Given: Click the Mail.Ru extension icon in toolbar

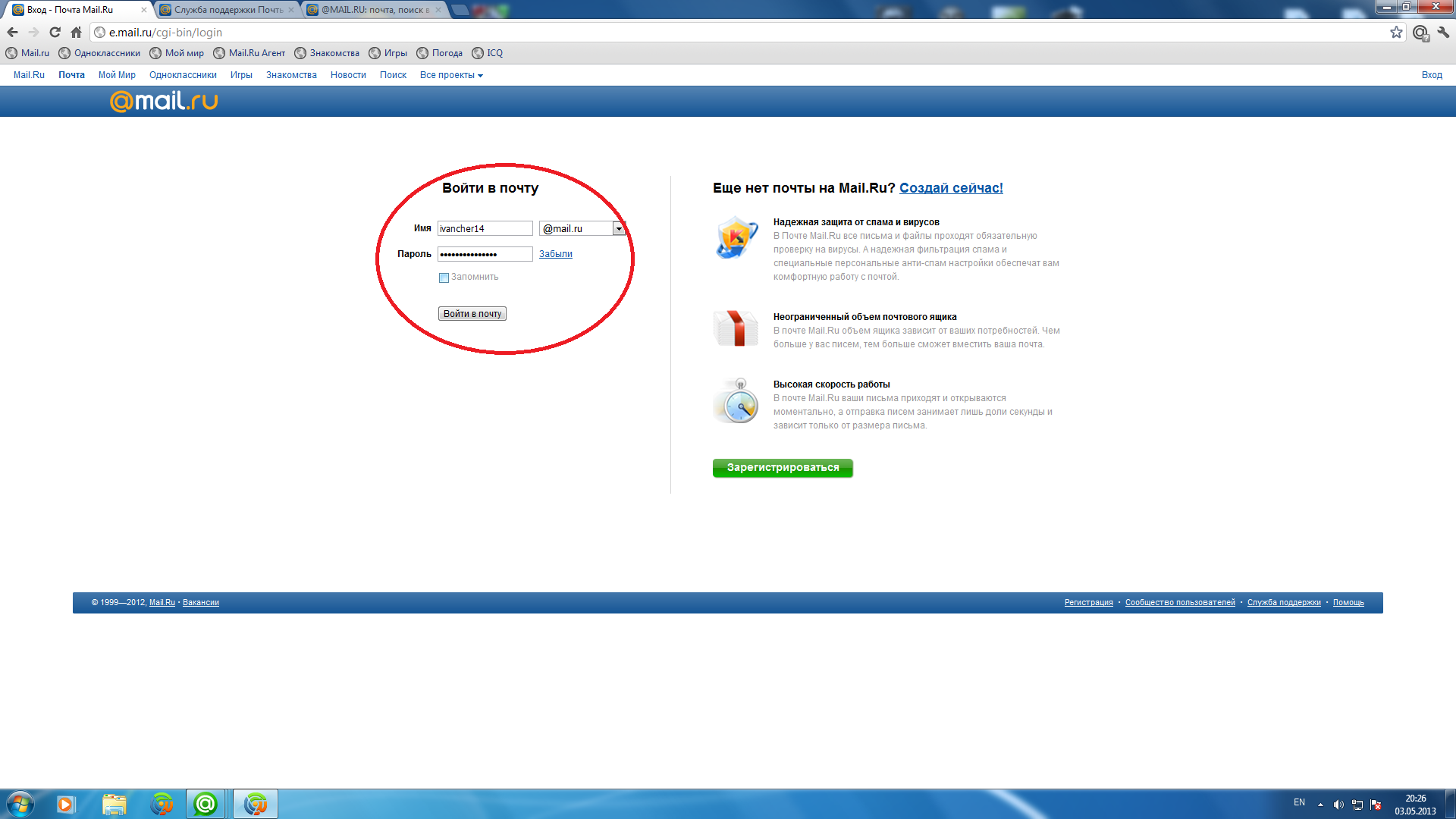Looking at the screenshot, I should pyautogui.click(x=1420, y=33).
